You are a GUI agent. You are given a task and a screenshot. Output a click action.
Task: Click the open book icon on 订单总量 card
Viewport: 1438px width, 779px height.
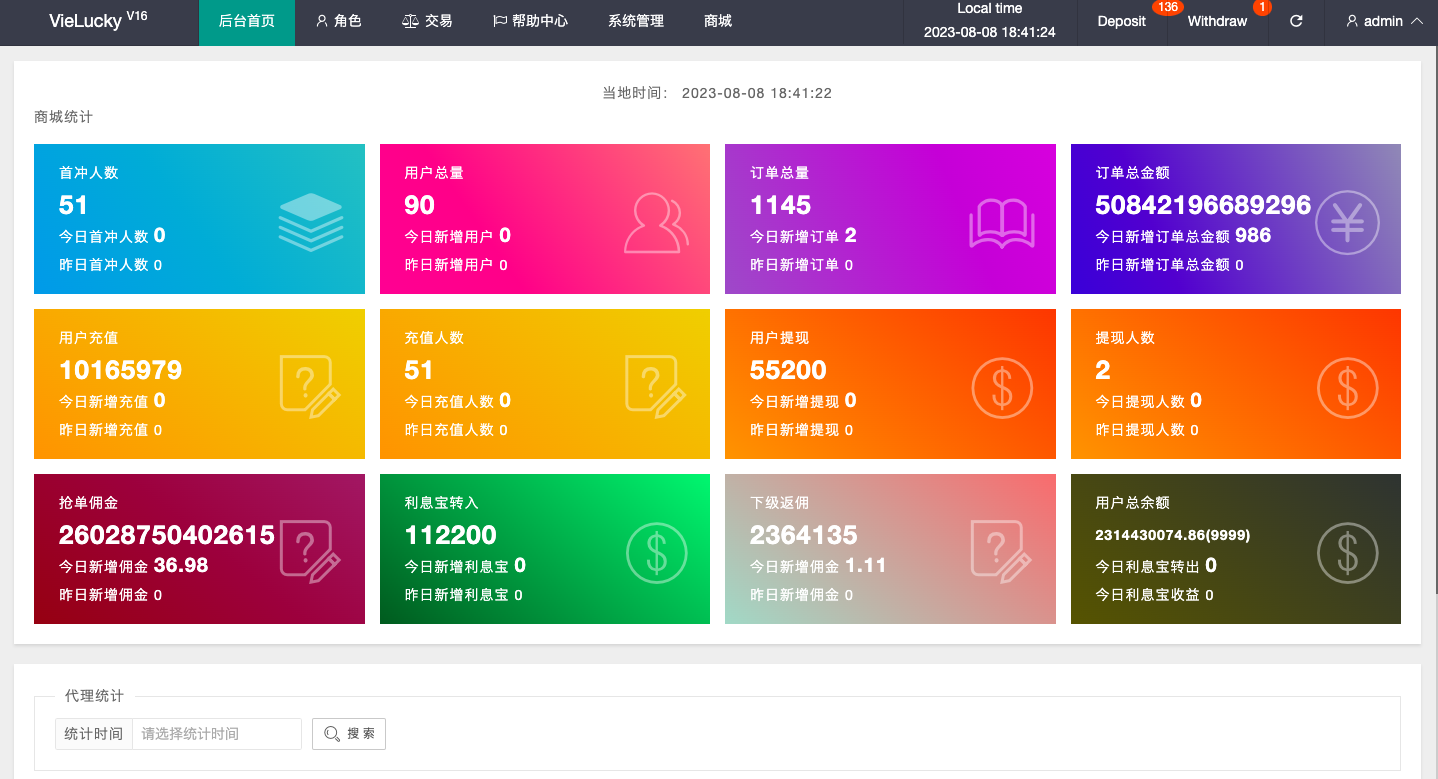tap(1001, 223)
